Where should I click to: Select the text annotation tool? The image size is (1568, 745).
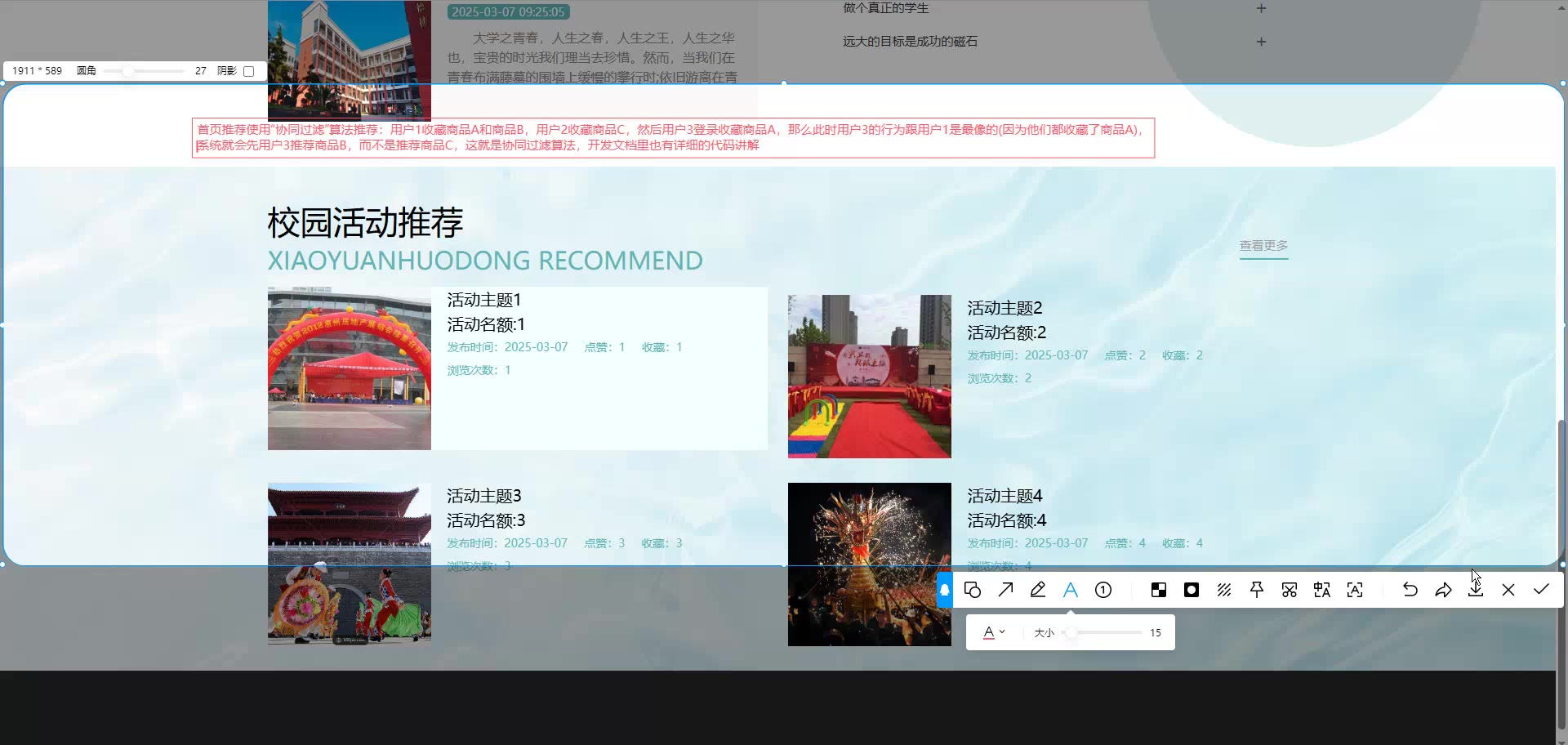[1071, 590]
